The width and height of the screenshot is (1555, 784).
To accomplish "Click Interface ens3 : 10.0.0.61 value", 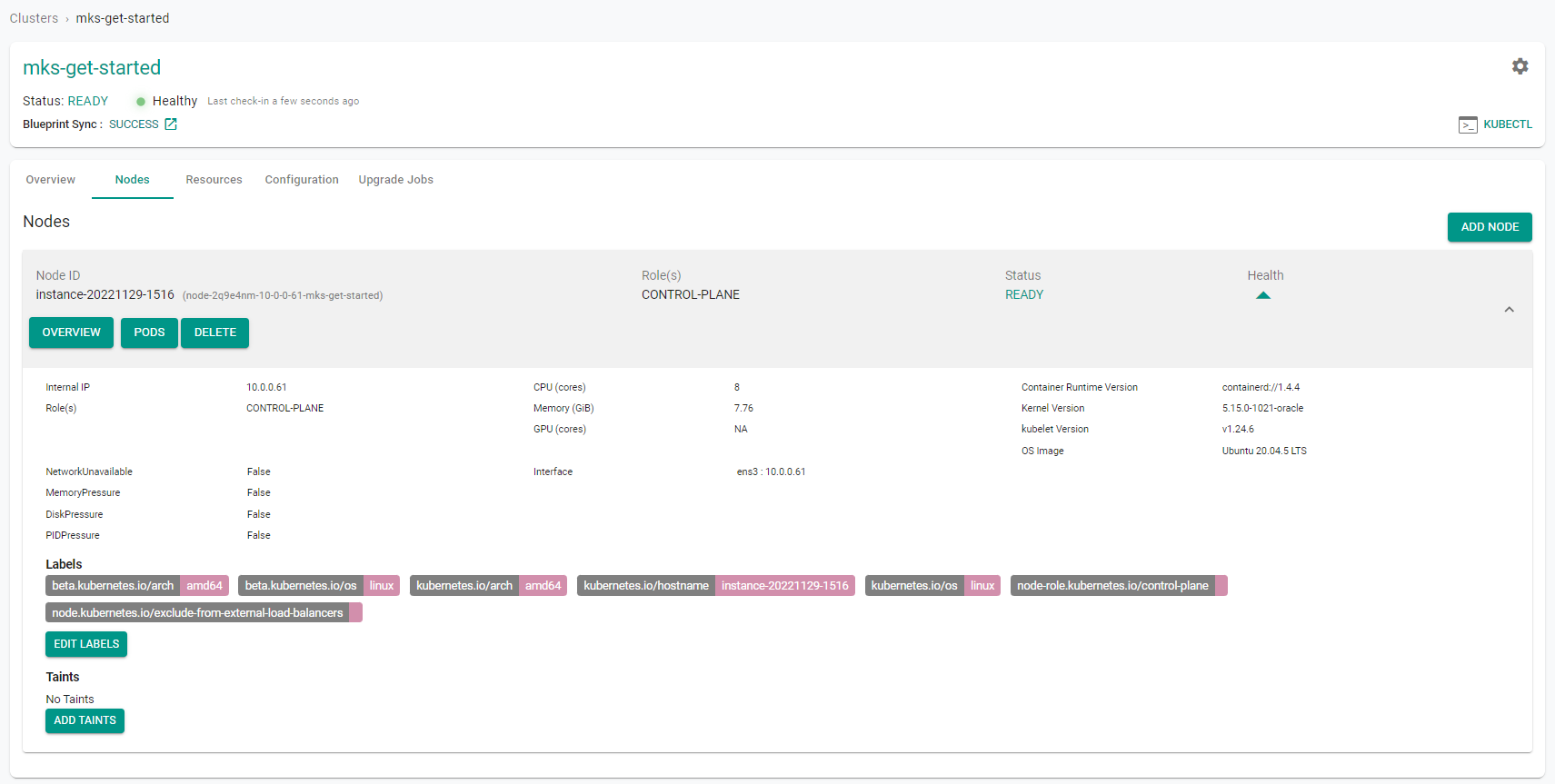I will (x=771, y=472).
